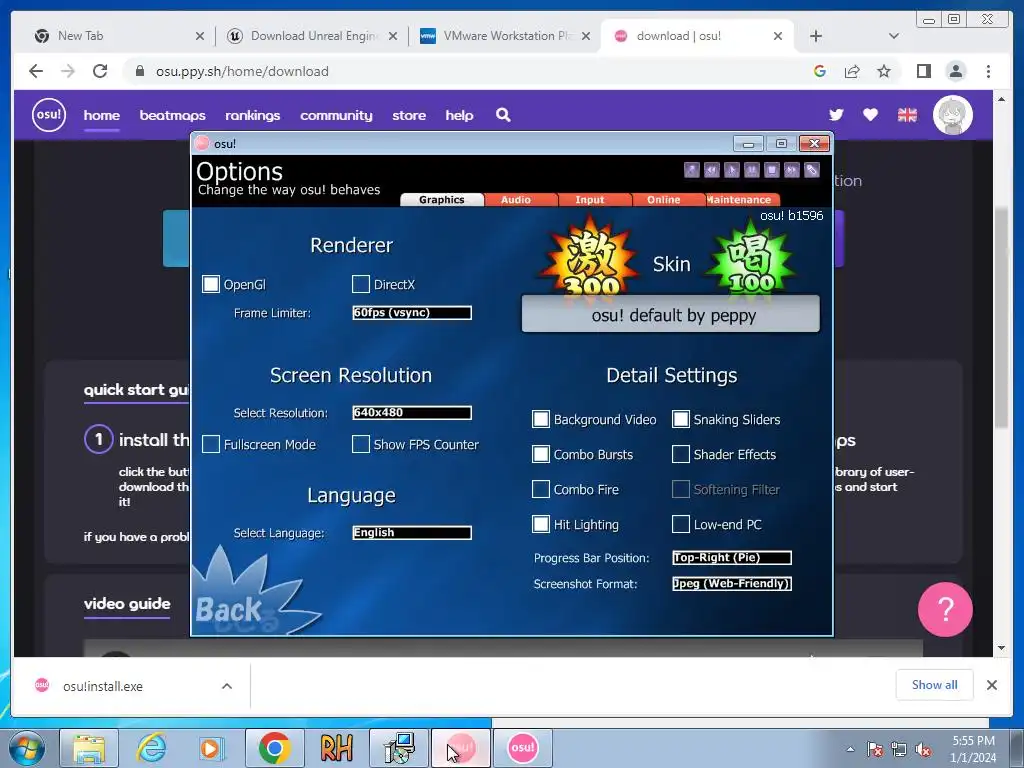Enable the OpenGl renderer checkbox
1024x768 pixels.
click(x=211, y=284)
